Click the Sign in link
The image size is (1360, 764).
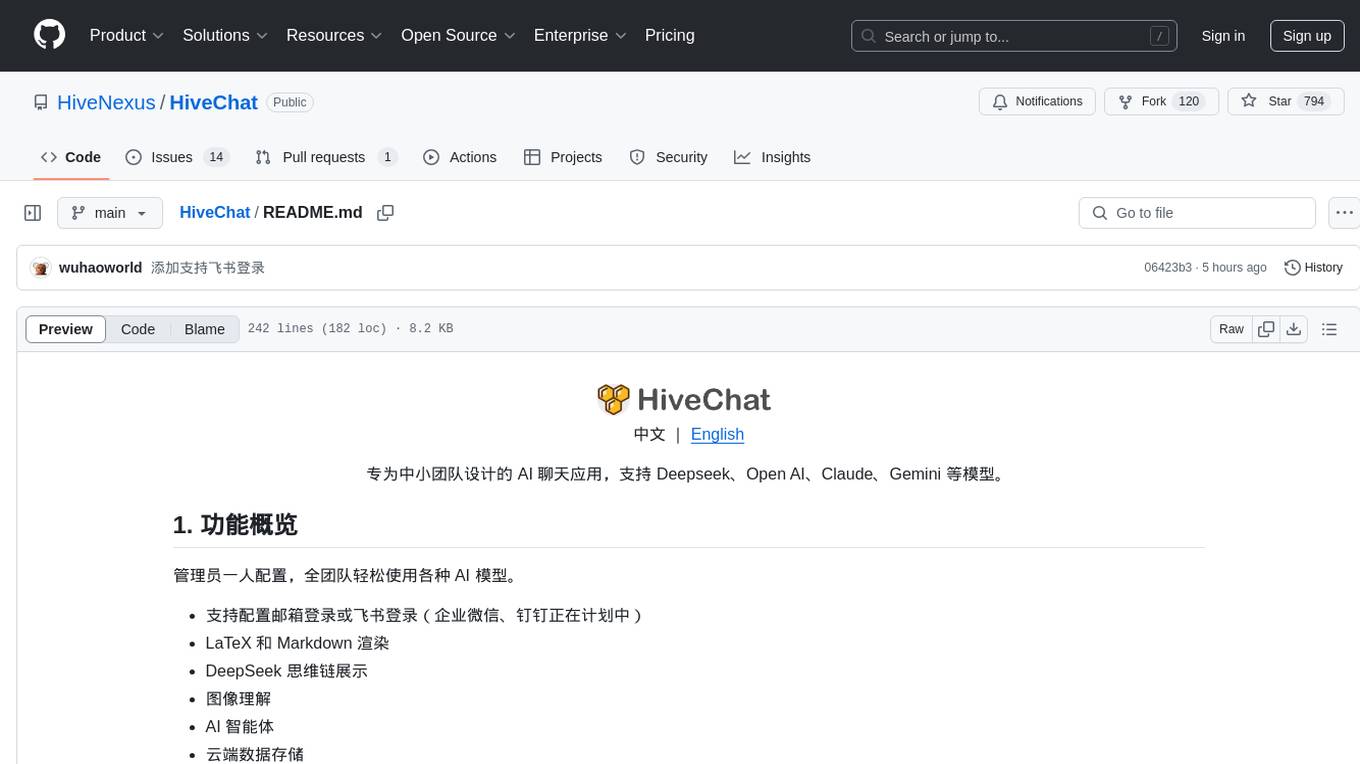coord(1223,36)
